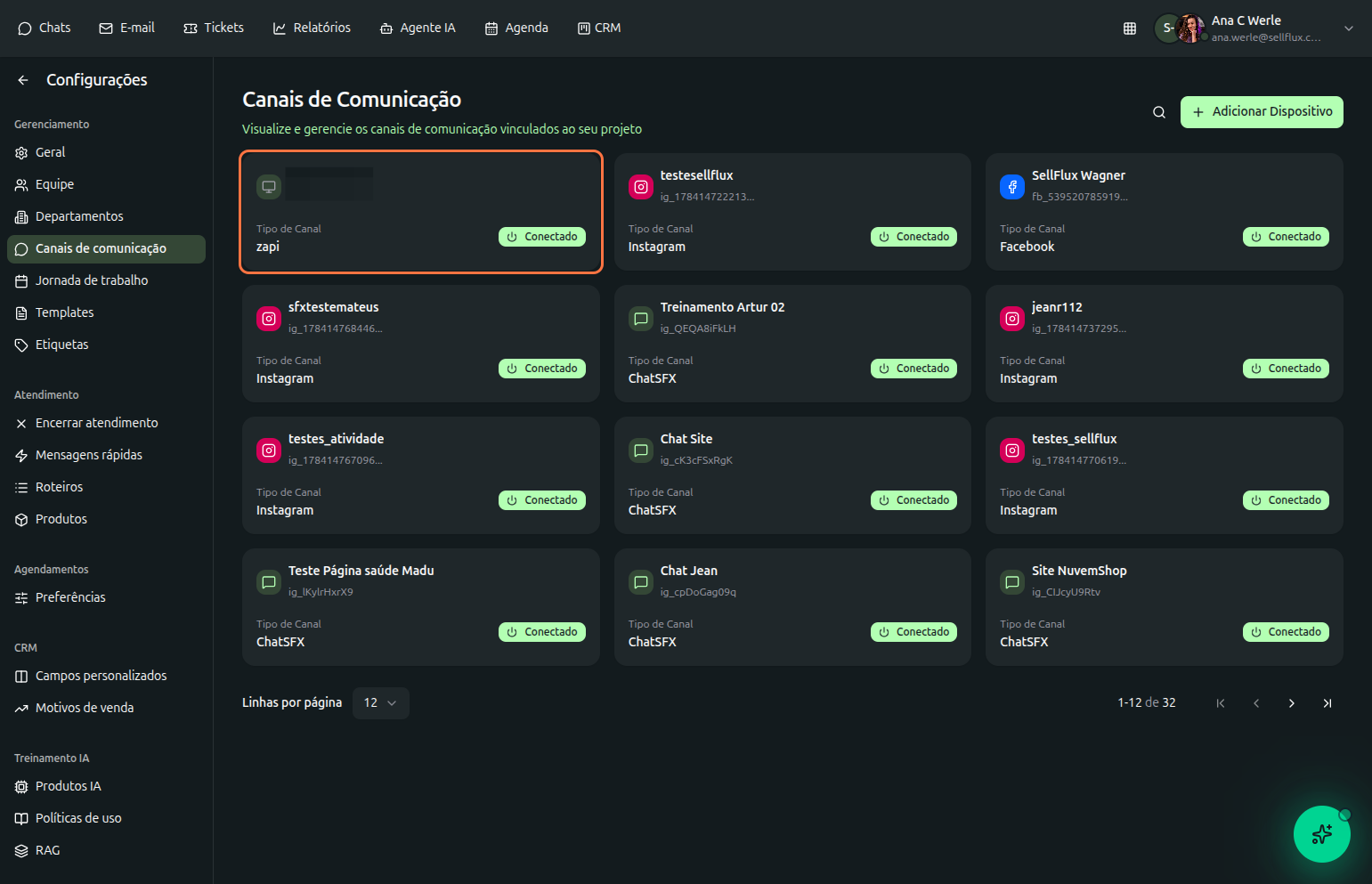This screenshot has height=884, width=1372.
Task: Click the Instagram icon on testesellflux card
Action: tap(641, 187)
